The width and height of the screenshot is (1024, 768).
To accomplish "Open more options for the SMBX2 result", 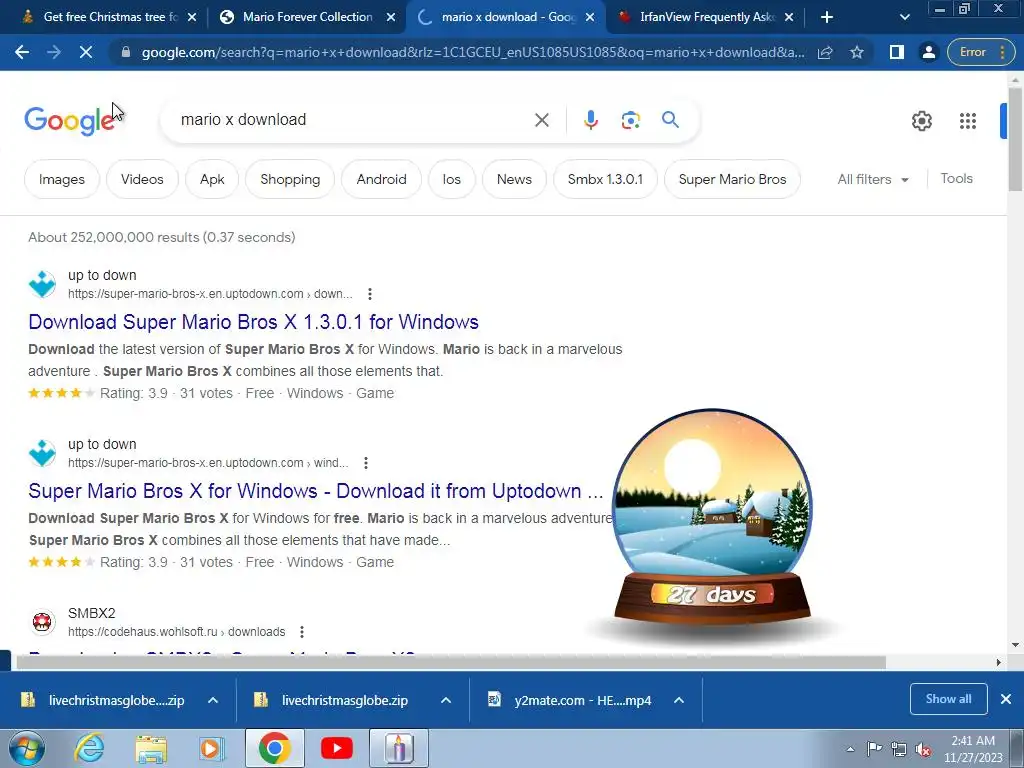I will pos(302,632).
